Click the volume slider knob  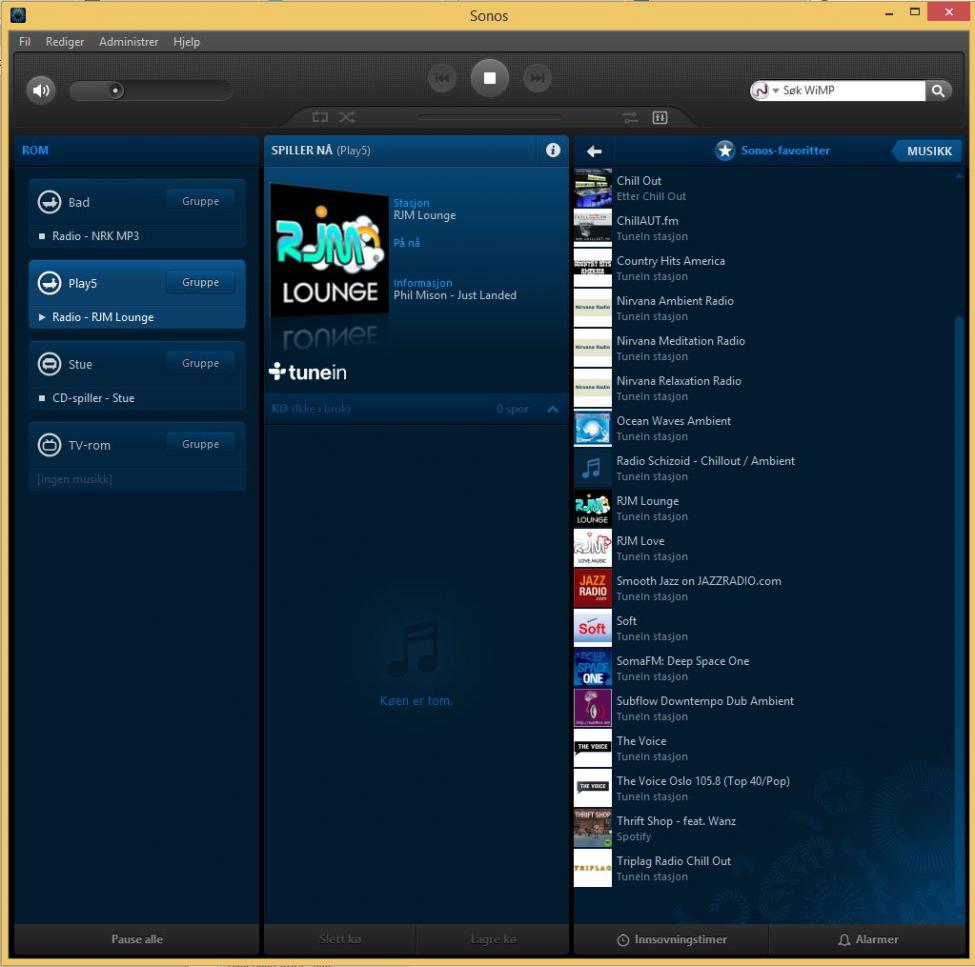pos(115,91)
